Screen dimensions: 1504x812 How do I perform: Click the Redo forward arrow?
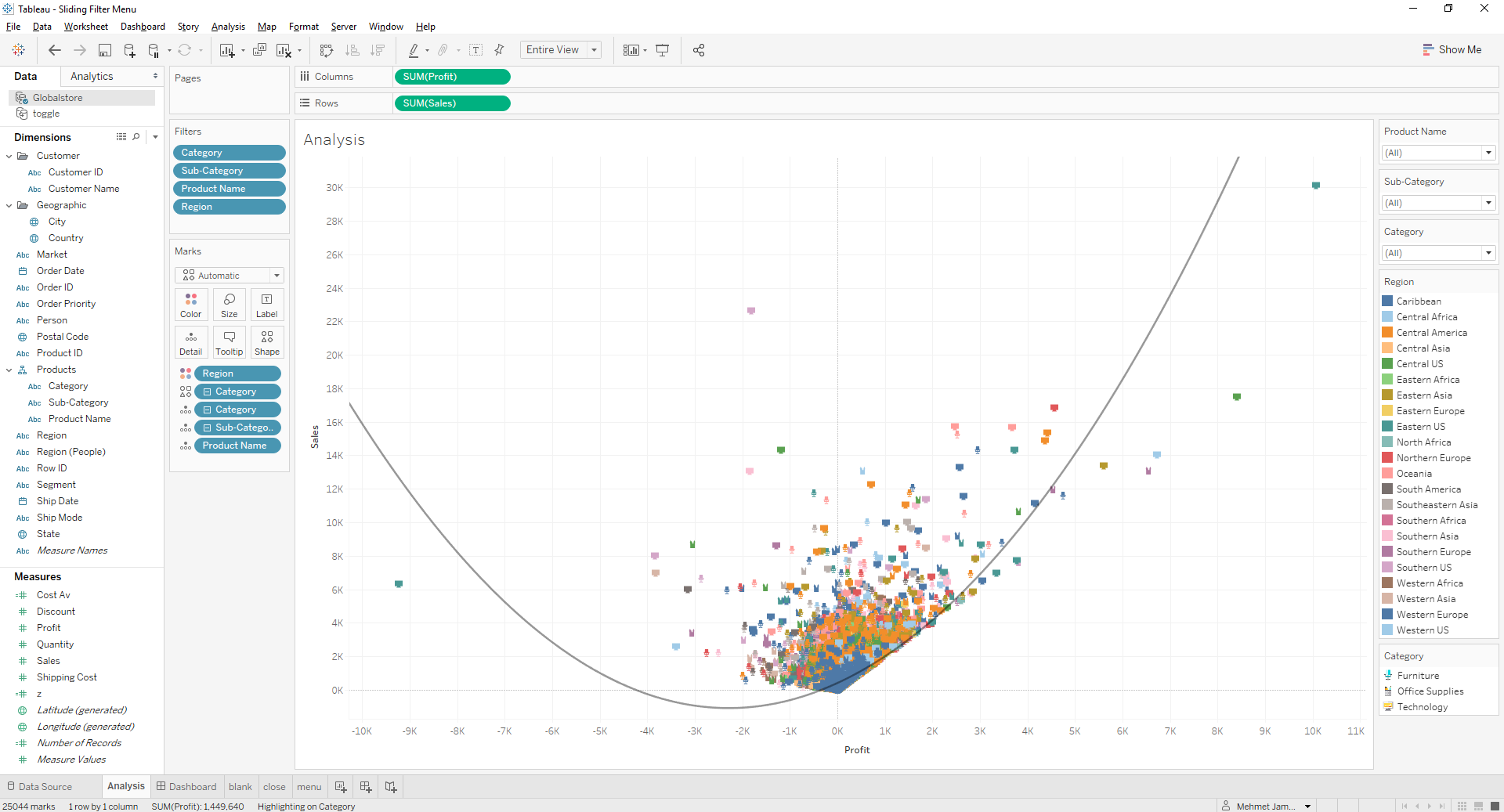click(x=80, y=50)
